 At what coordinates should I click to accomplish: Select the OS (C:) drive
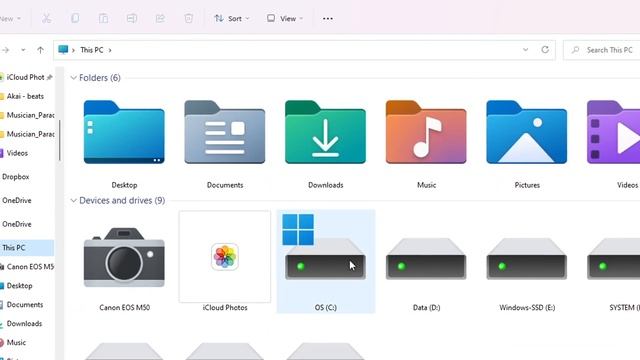[x=325, y=262]
